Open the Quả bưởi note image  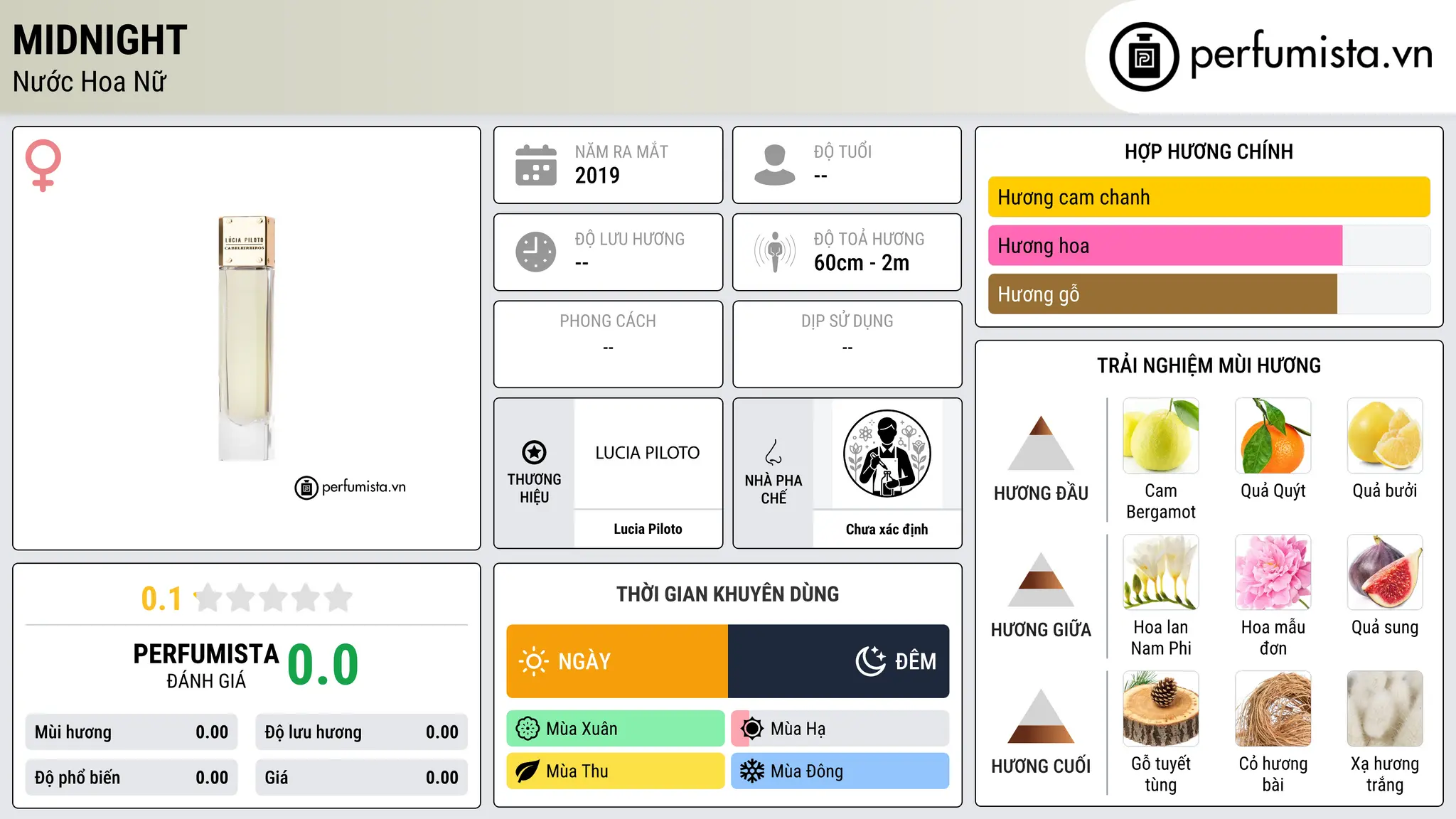1385,436
